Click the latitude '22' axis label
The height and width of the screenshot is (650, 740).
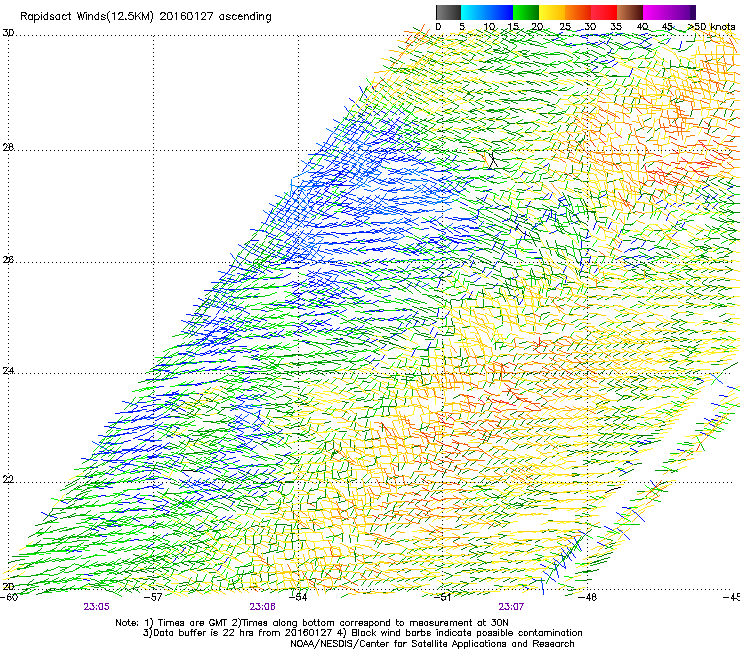coord(8,480)
